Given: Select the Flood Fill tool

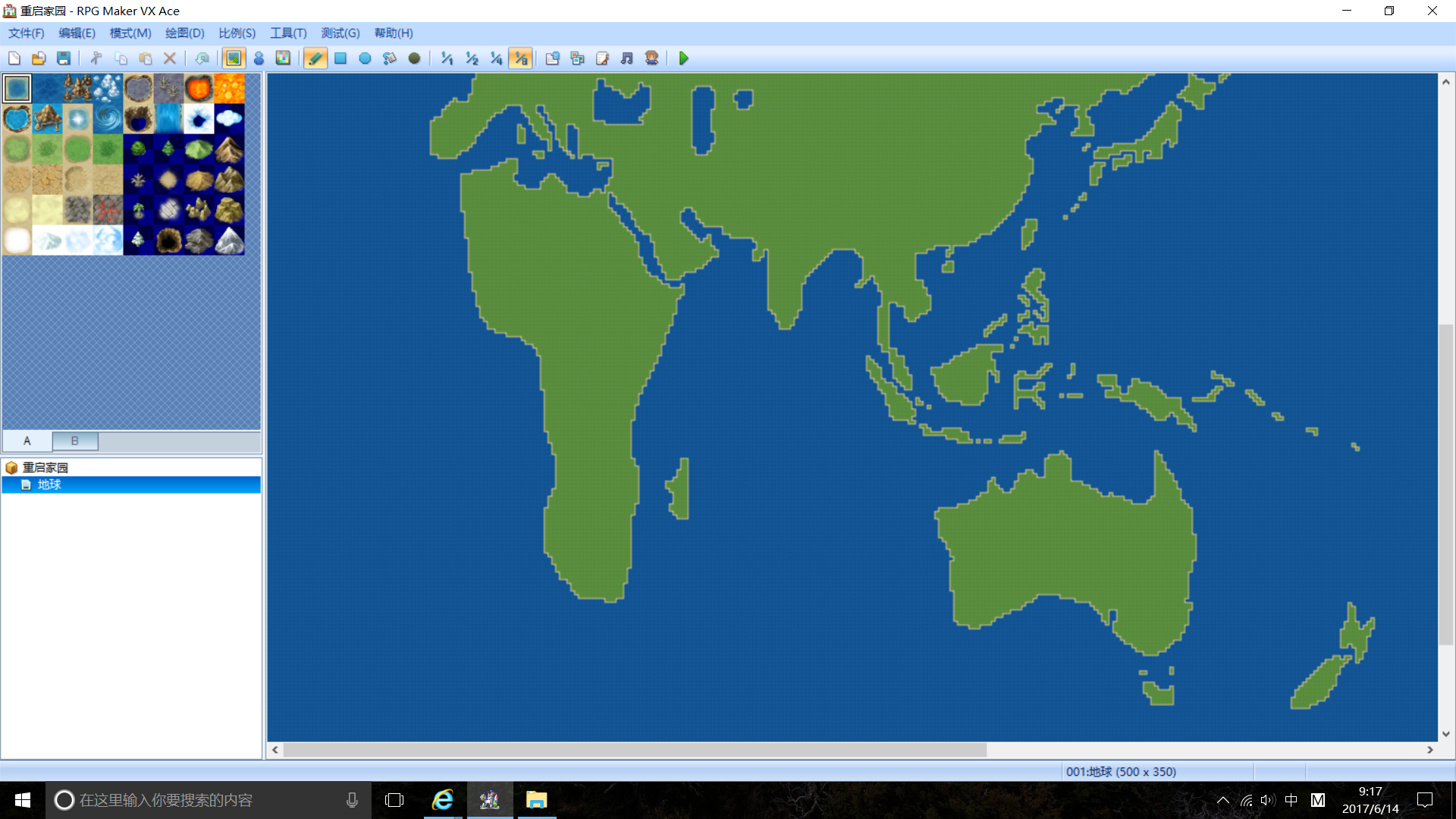Looking at the screenshot, I should tap(390, 58).
